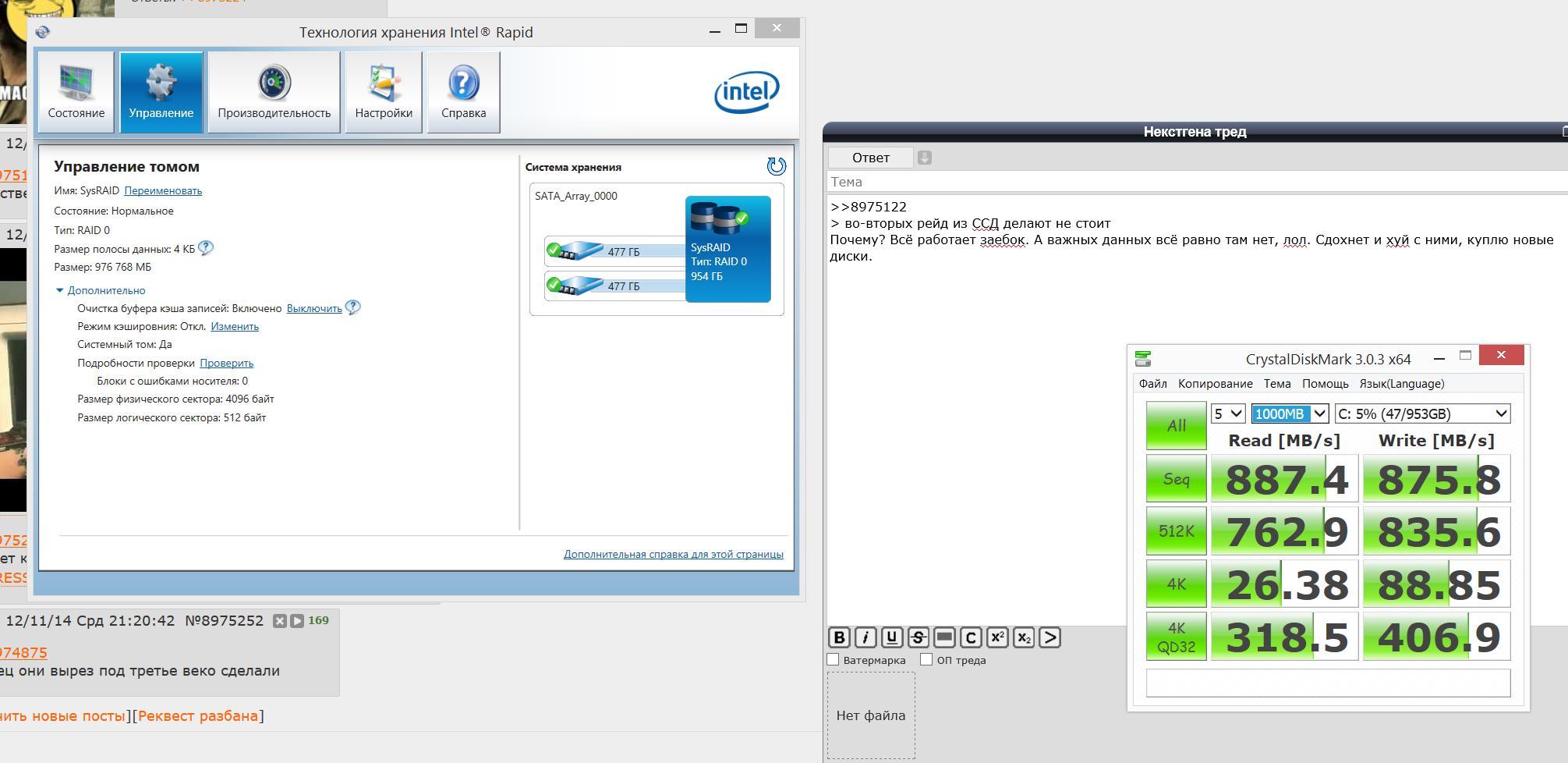Click the Переименовать link

coord(163,190)
